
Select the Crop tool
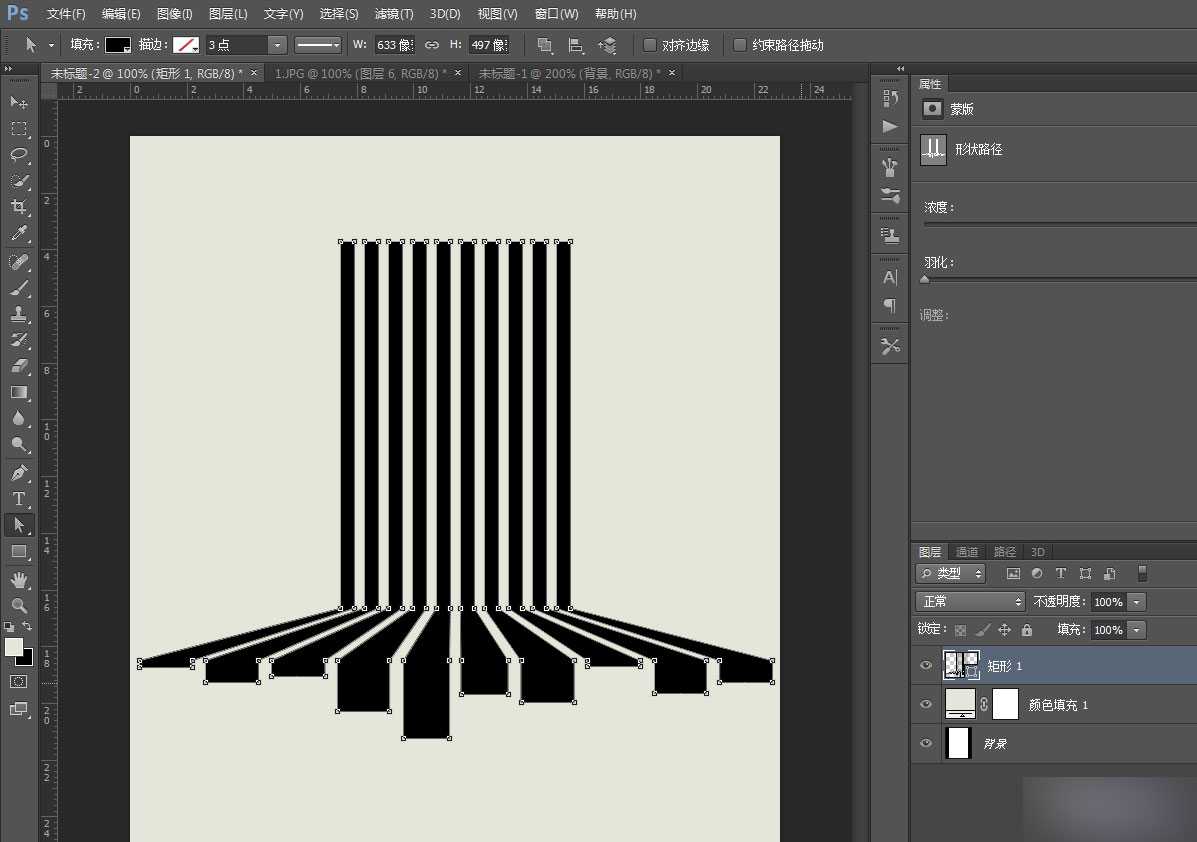click(19, 207)
